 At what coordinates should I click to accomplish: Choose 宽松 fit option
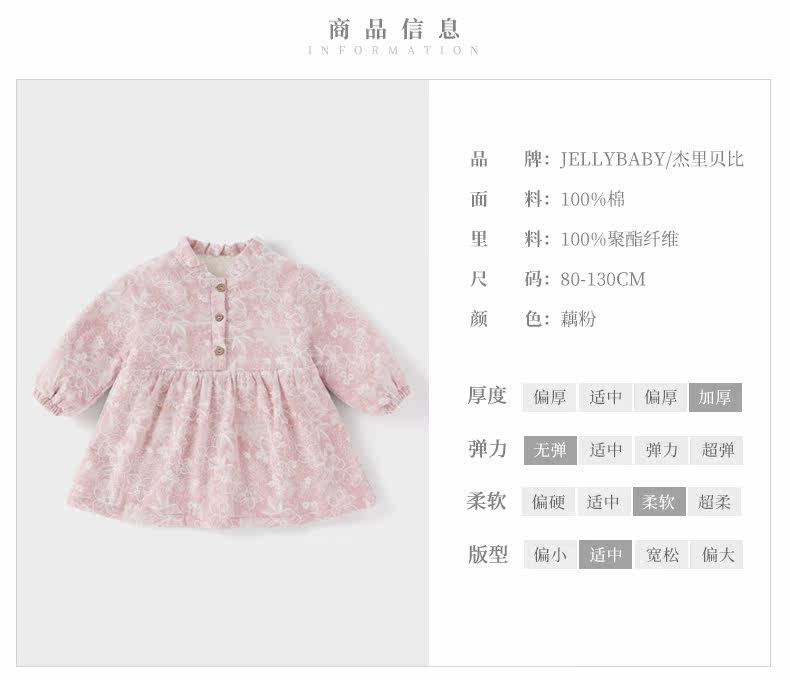tap(661, 555)
